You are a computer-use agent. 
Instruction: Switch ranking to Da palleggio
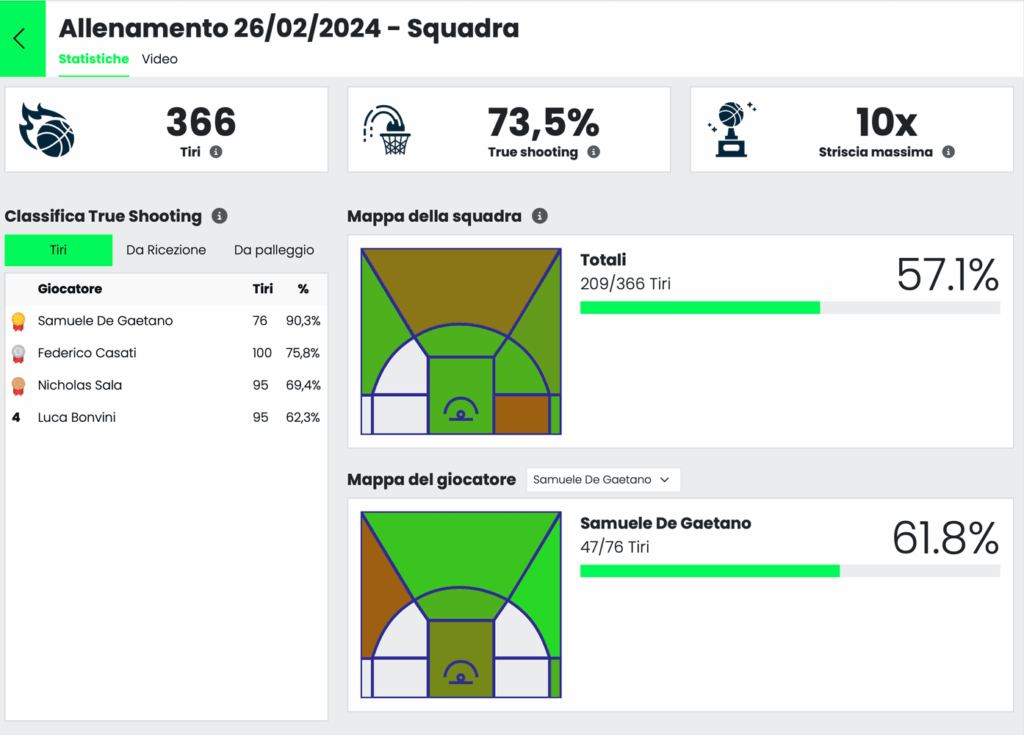pos(274,250)
